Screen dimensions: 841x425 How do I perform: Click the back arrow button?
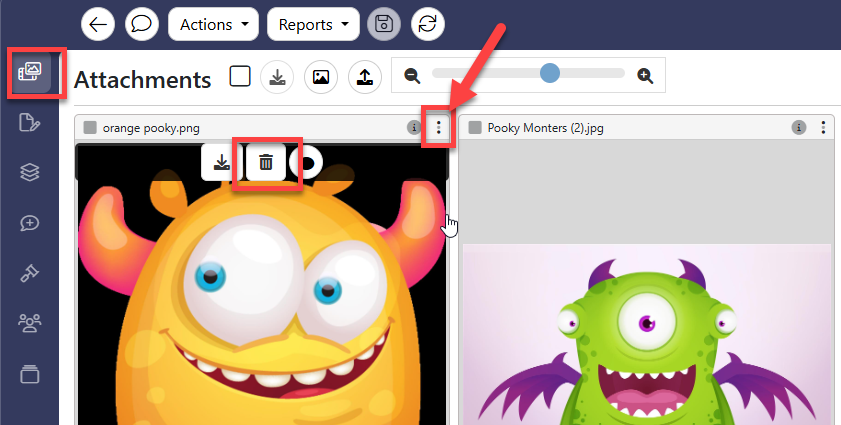pyautogui.click(x=98, y=24)
